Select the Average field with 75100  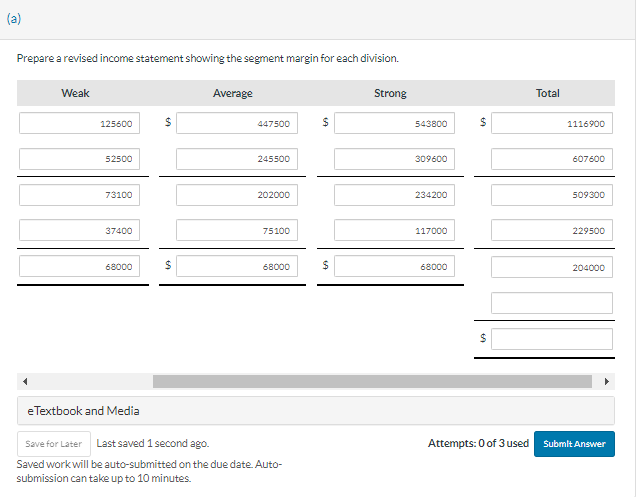pyautogui.click(x=237, y=230)
